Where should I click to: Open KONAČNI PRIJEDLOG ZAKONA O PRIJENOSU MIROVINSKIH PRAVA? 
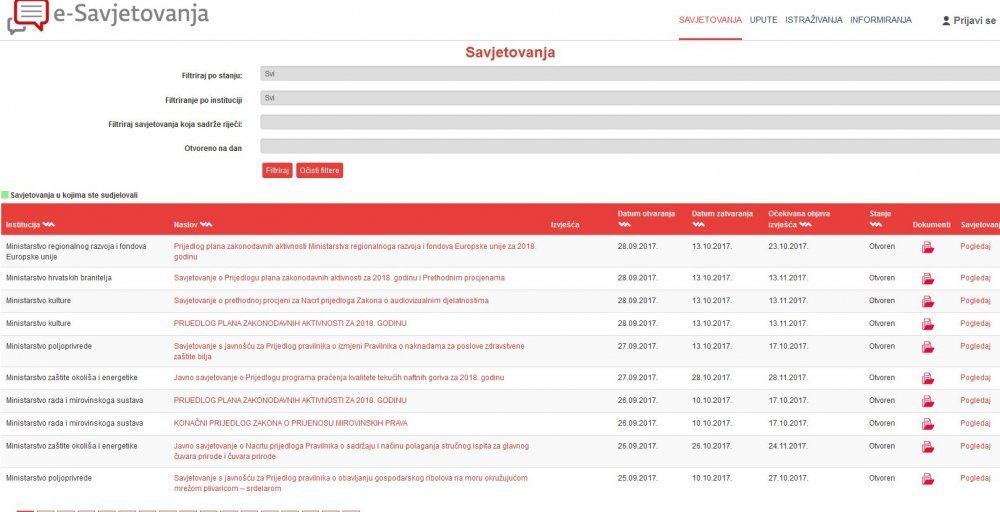click(x=291, y=423)
